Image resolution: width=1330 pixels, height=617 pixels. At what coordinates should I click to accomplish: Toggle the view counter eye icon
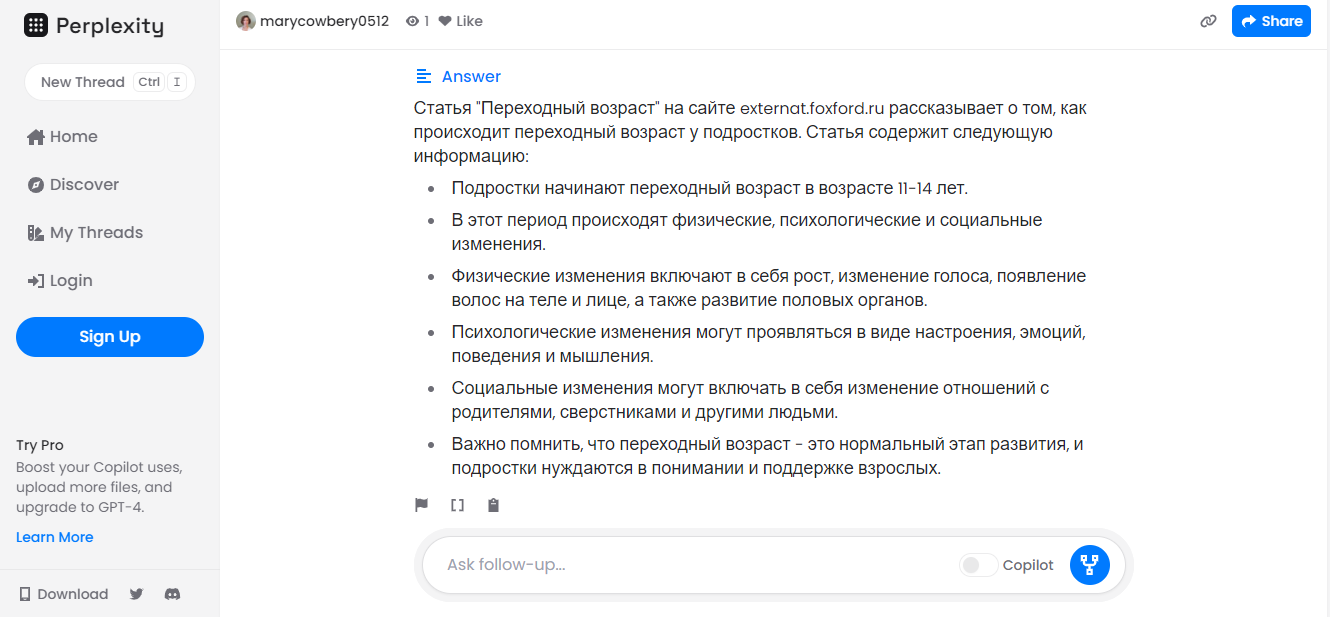pyautogui.click(x=411, y=20)
